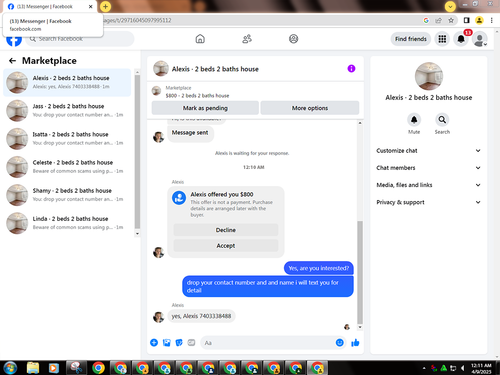
Task: Click Find friends button
Action: coord(411,39)
